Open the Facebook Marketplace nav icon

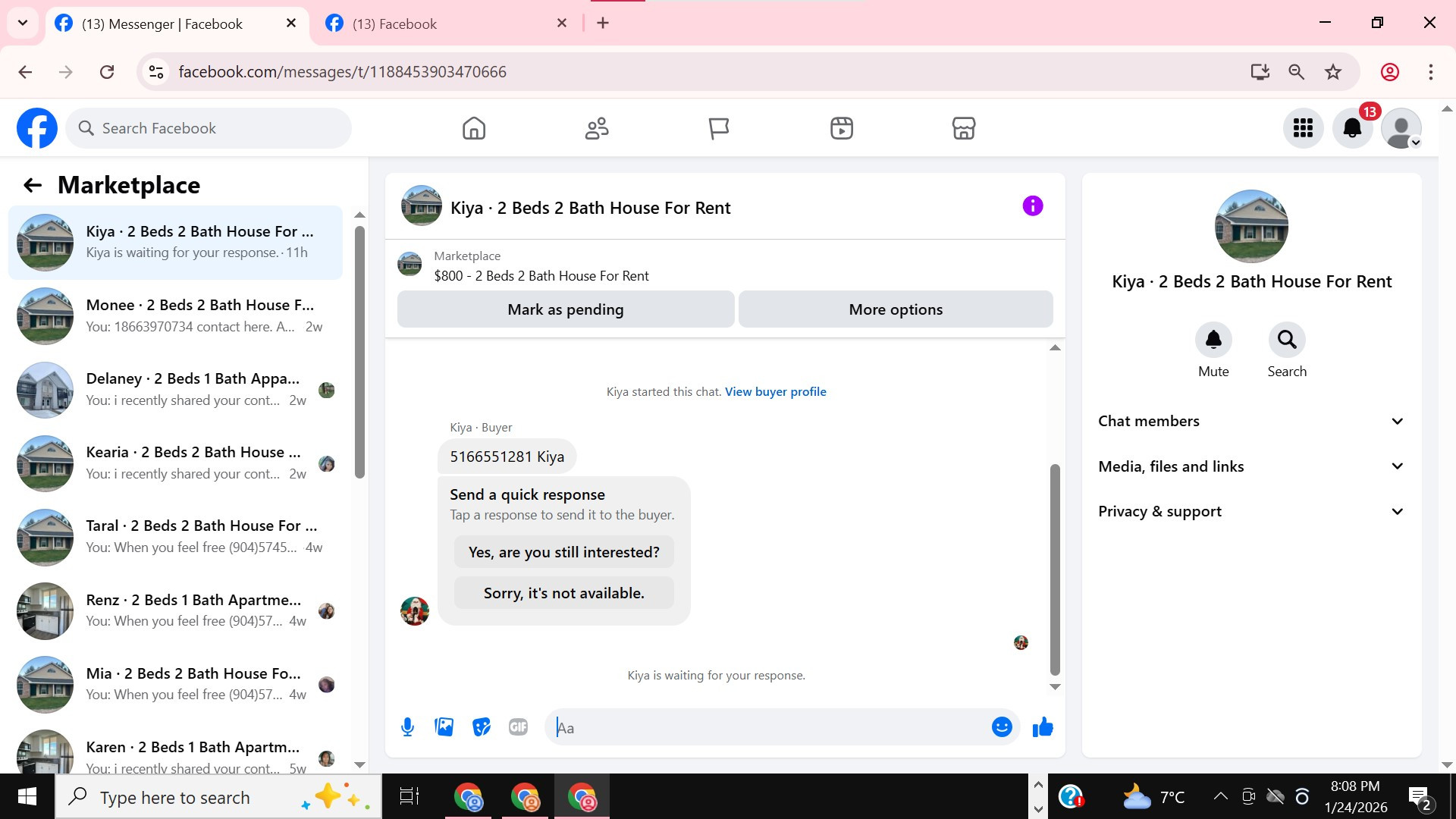963,128
